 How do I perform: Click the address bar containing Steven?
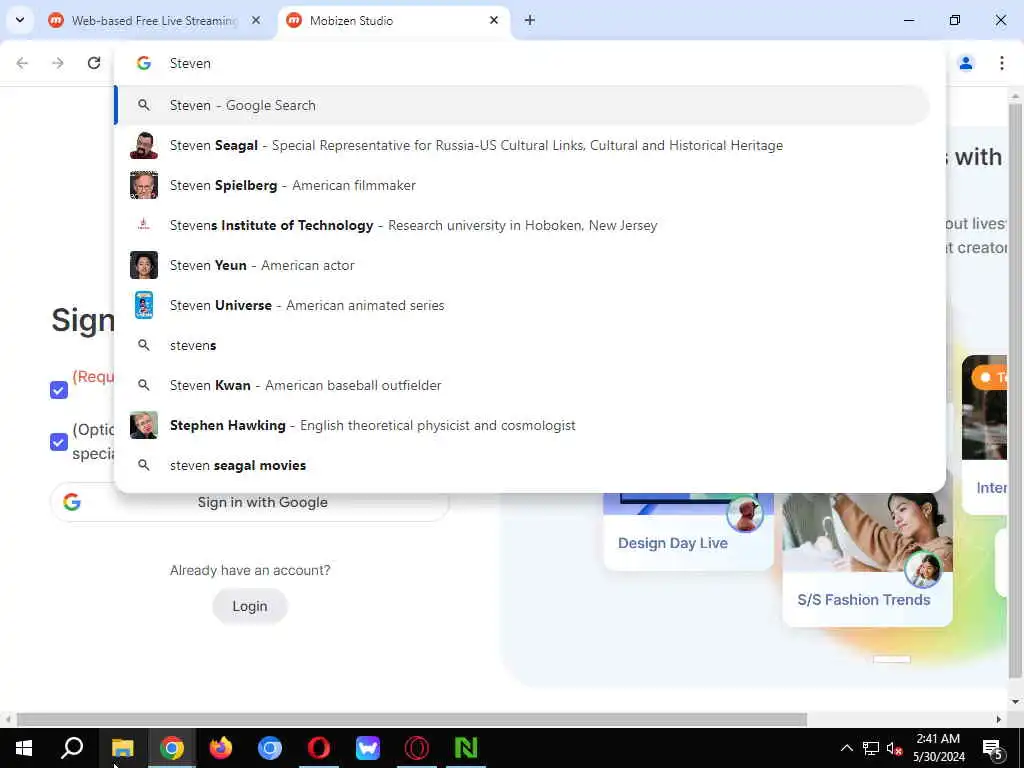pos(529,63)
